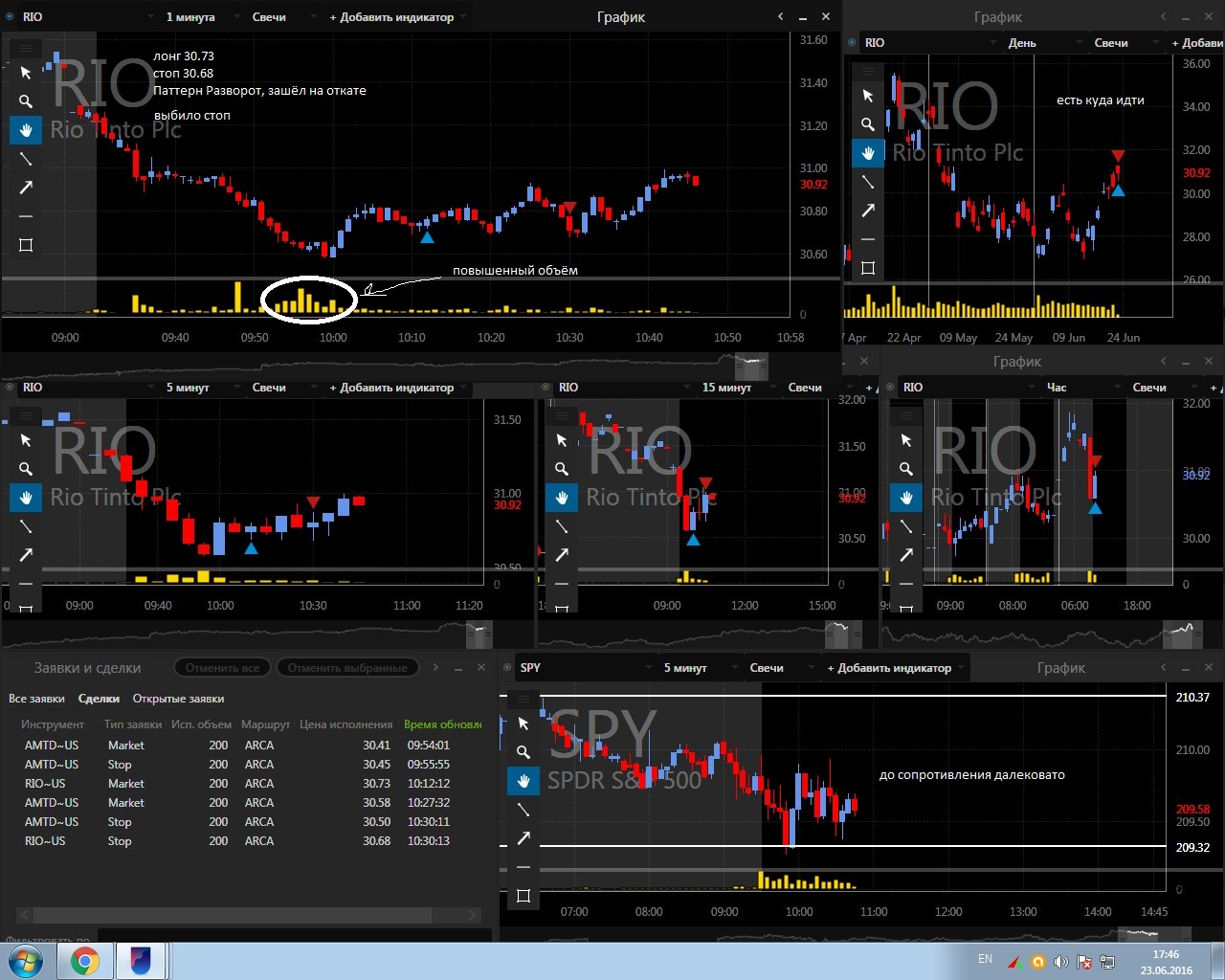Sort by the 'Инструмент' column header

(53, 724)
